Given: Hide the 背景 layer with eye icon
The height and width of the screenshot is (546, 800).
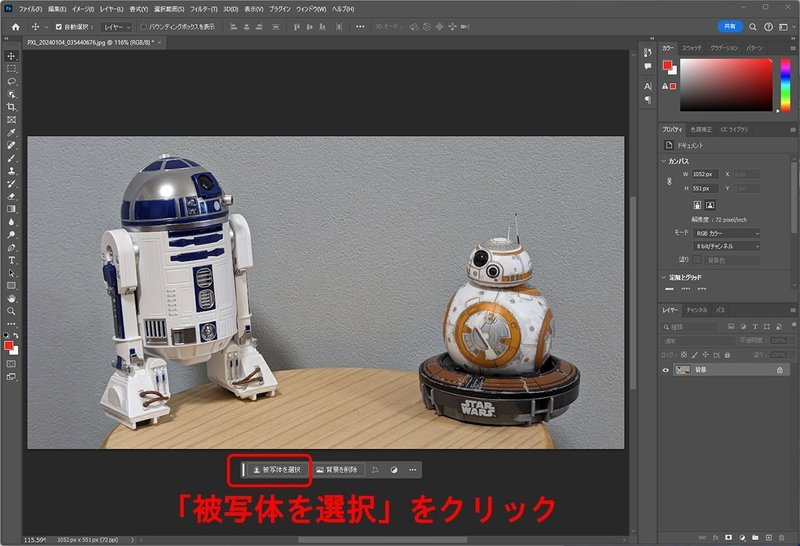Looking at the screenshot, I should pos(665,370).
